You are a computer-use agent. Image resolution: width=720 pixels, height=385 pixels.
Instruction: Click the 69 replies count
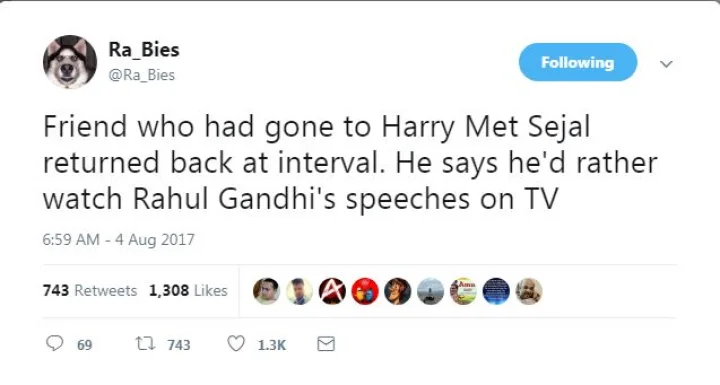(x=84, y=345)
